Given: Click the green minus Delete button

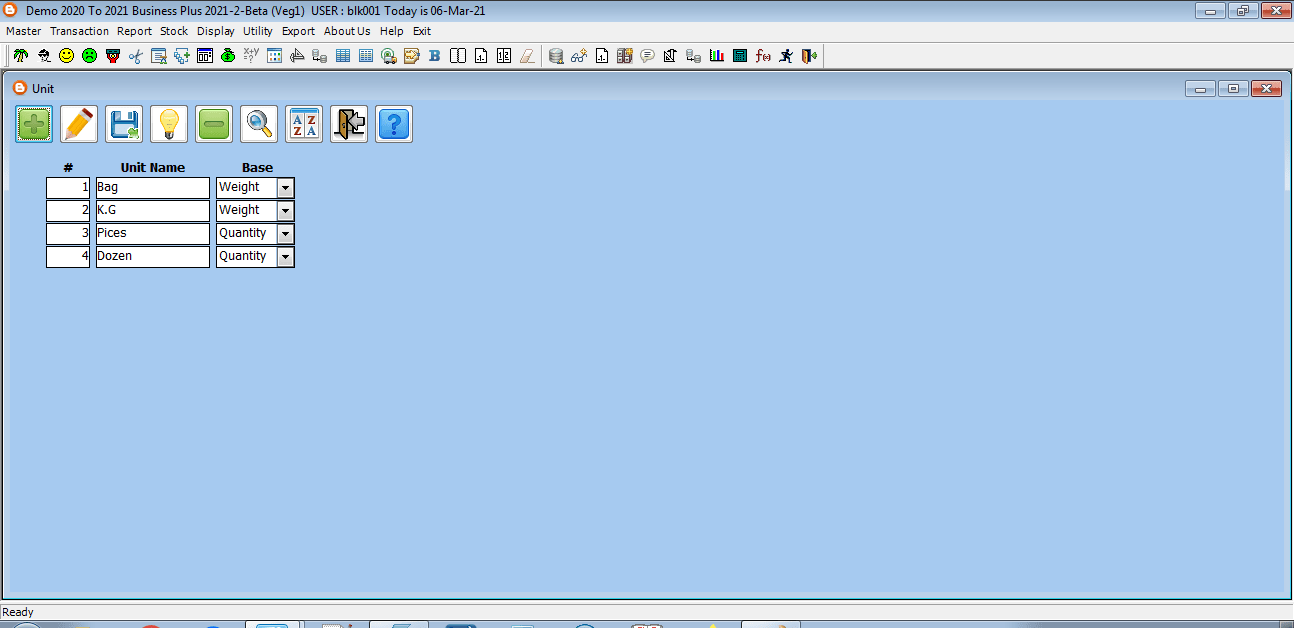Looking at the screenshot, I should [x=214, y=125].
